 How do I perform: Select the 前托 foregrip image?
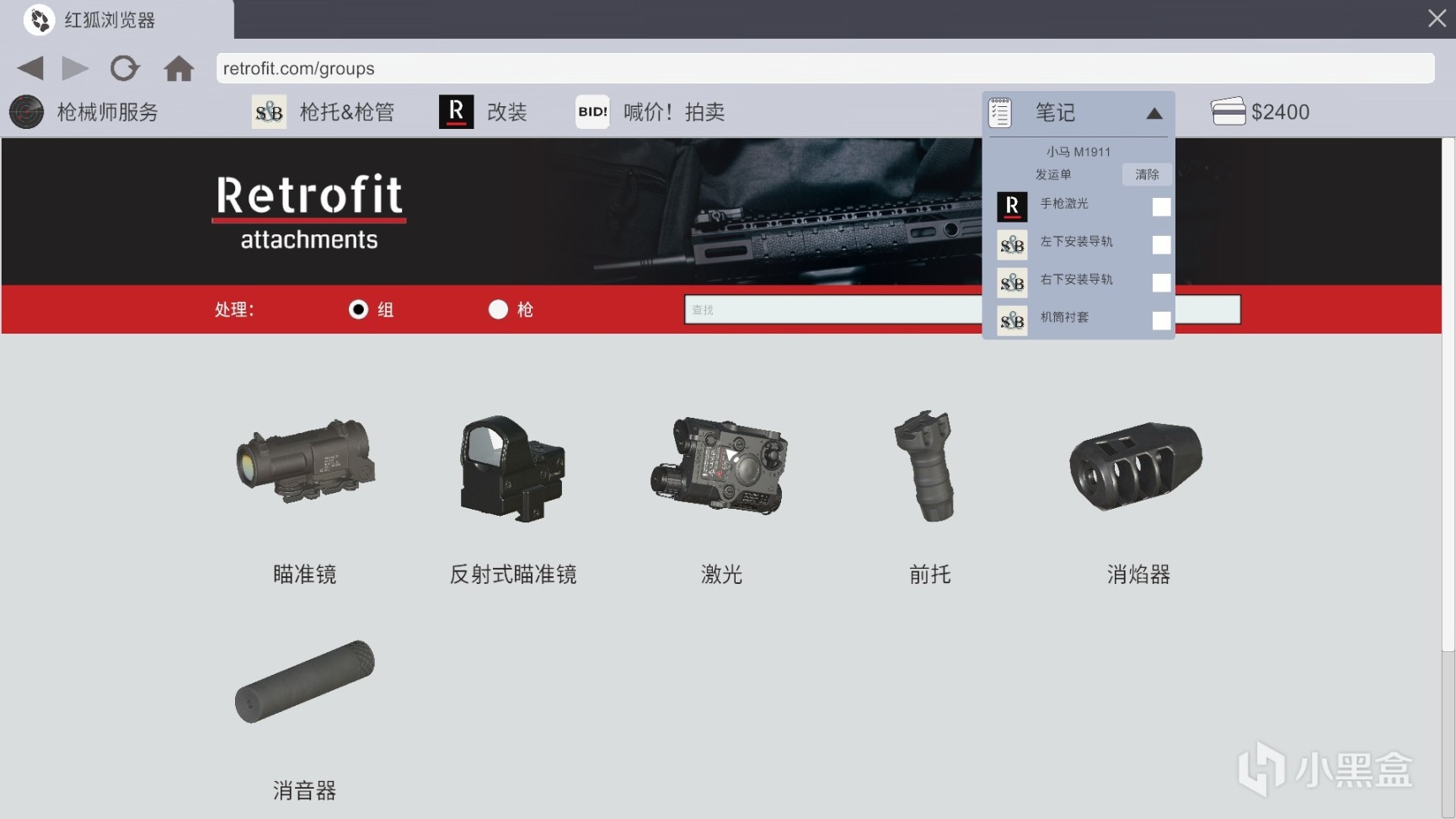925,466
